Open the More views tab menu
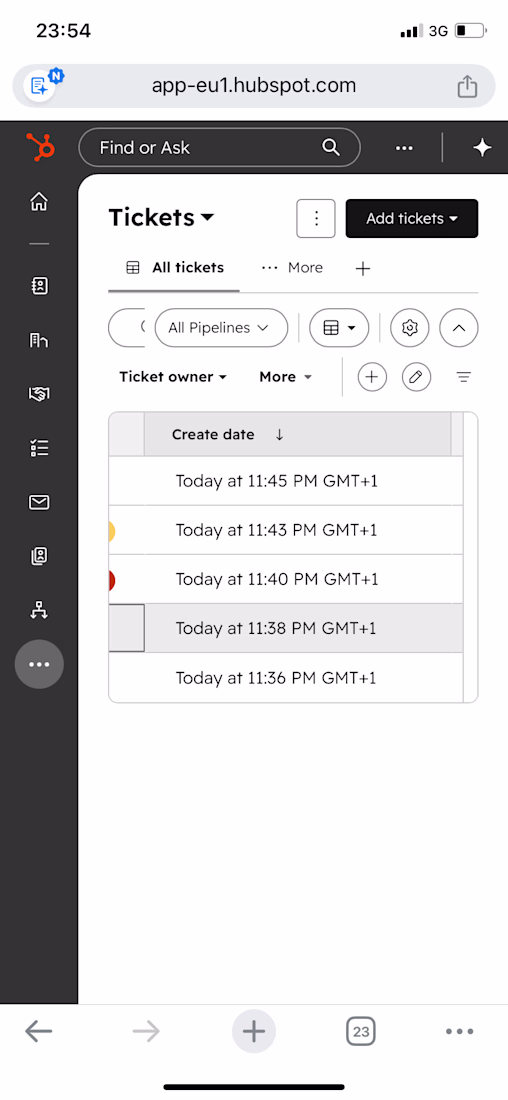This screenshot has width=508, height=1100. pos(292,268)
